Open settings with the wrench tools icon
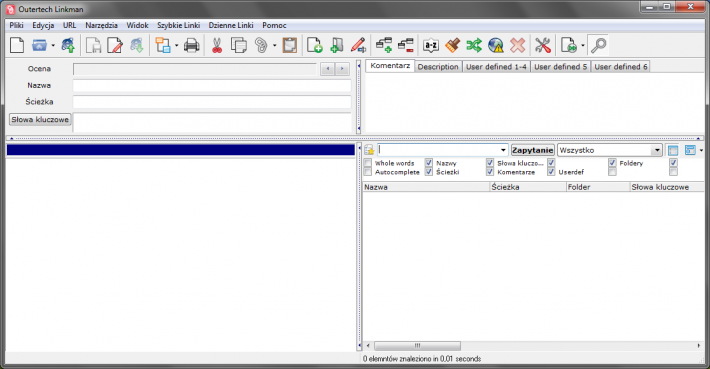 tap(542, 45)
